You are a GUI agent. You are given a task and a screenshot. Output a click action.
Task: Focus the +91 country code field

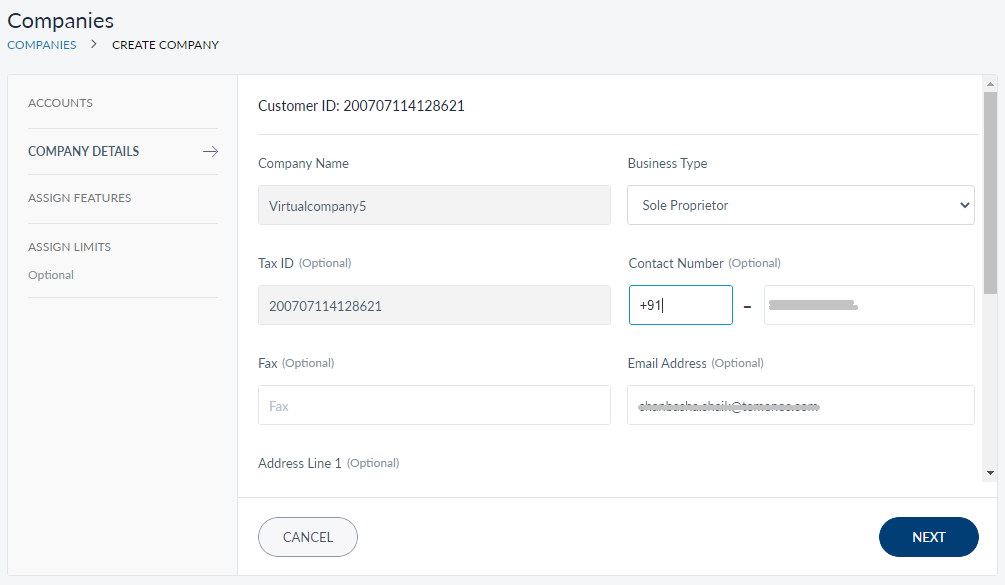coord(680,305)
